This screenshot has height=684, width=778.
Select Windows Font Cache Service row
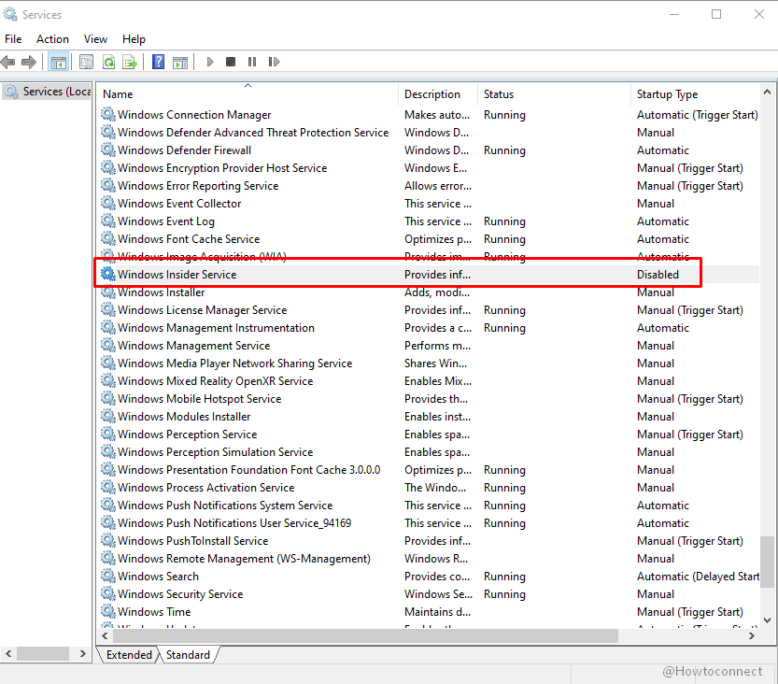click(x=429, y=239)
